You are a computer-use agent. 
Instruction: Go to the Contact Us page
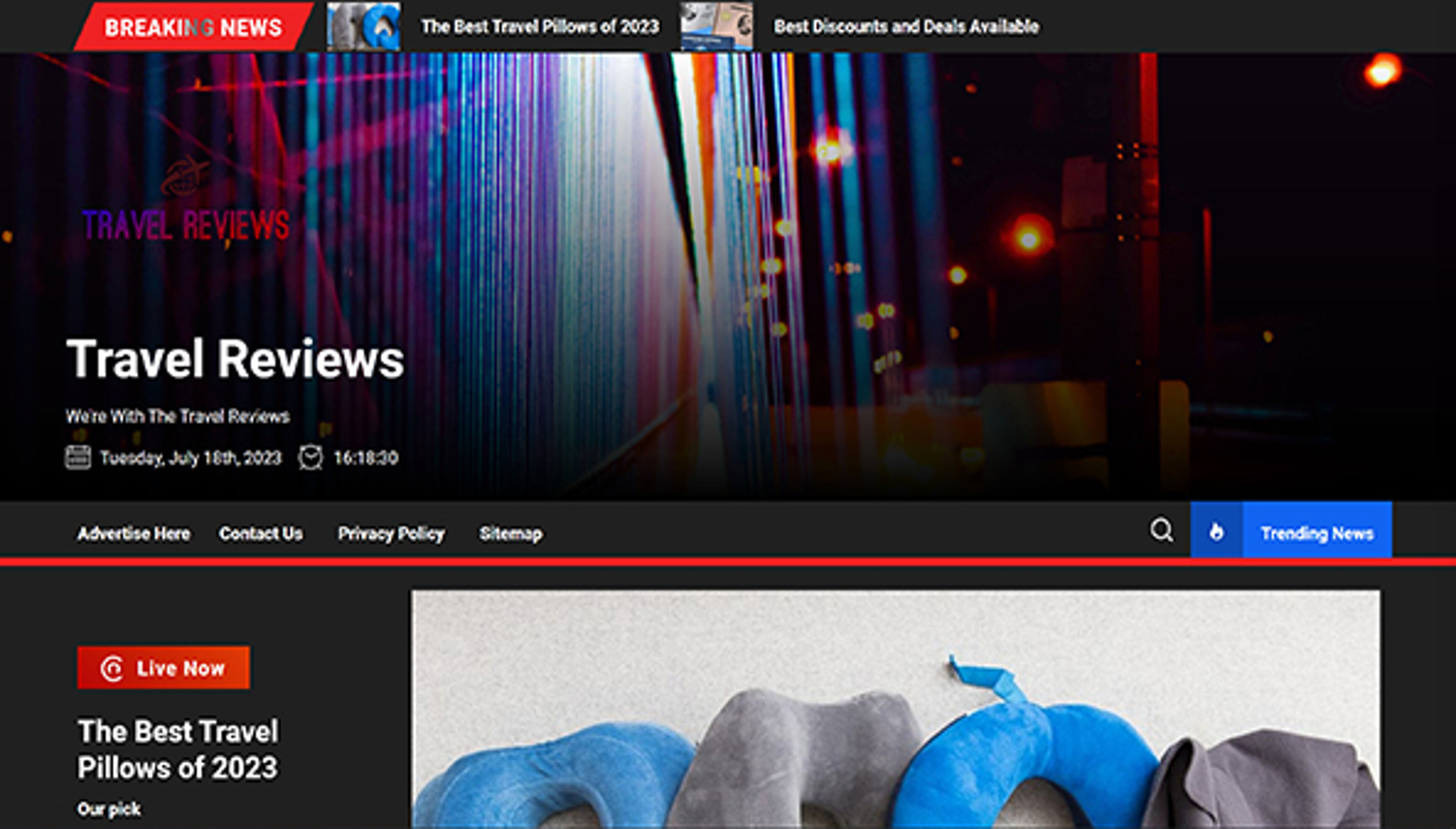point(261,534)
